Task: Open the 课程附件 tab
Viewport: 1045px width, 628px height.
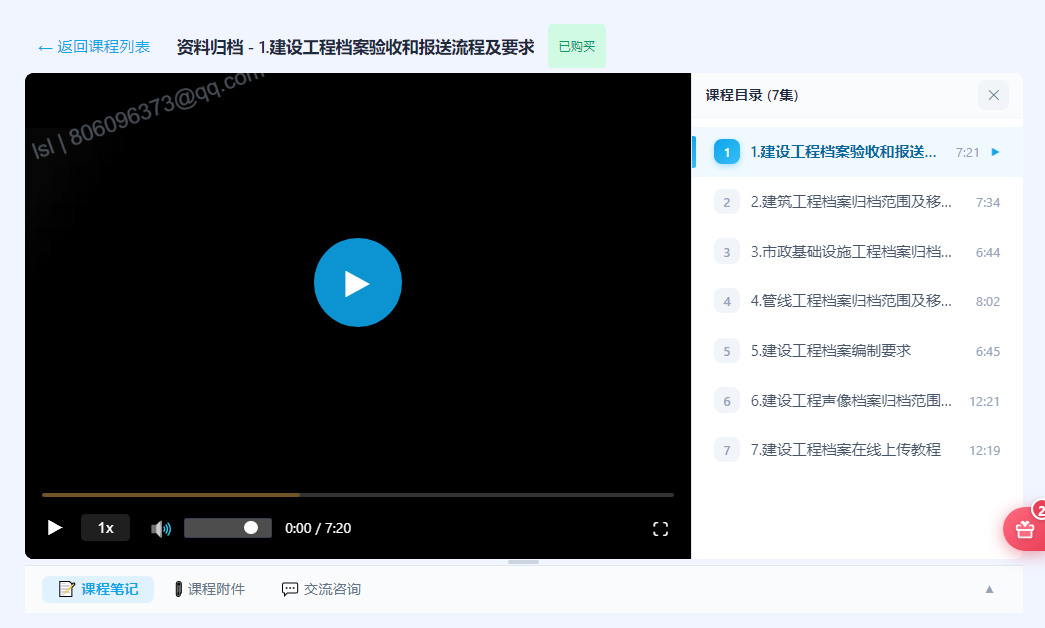Action: 210,589
